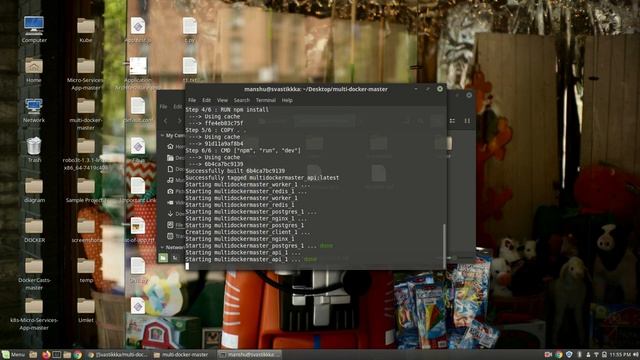The width and height of the screenshot is (640, 360).
Task: Click the Chrome icon in system tray
Action: click(558, 355)
